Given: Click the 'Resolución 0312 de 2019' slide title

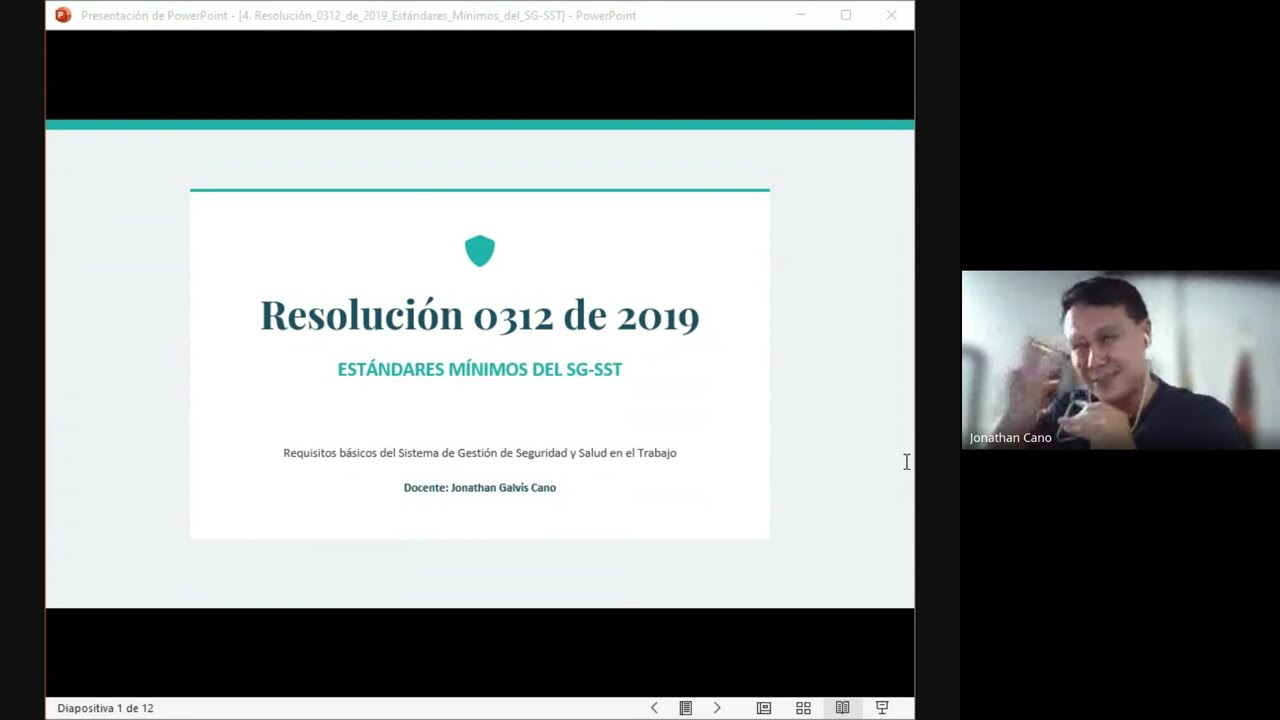Looking at the screenshot, I should point(480,315).
